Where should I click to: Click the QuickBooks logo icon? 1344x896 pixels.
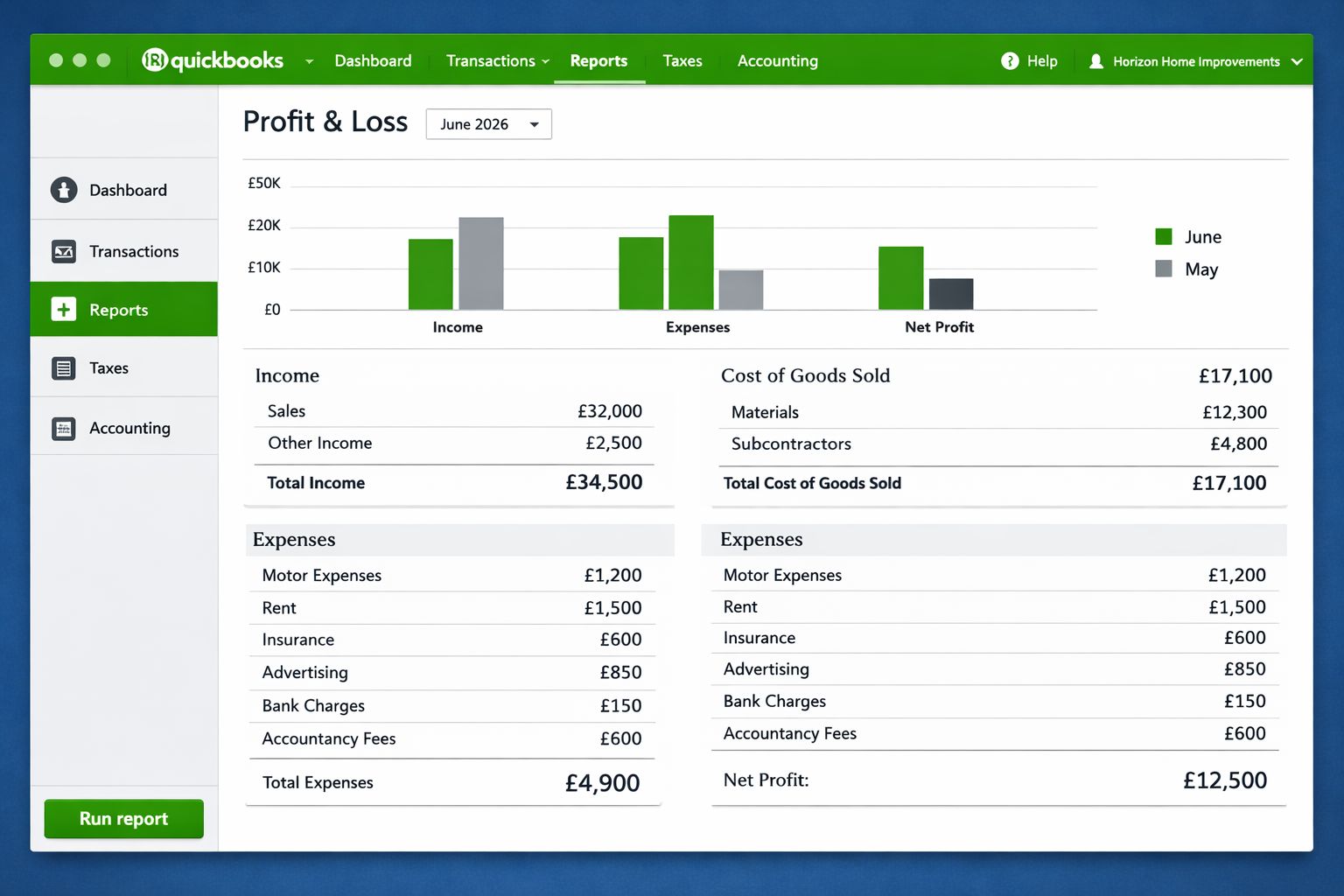pos(155,59)
